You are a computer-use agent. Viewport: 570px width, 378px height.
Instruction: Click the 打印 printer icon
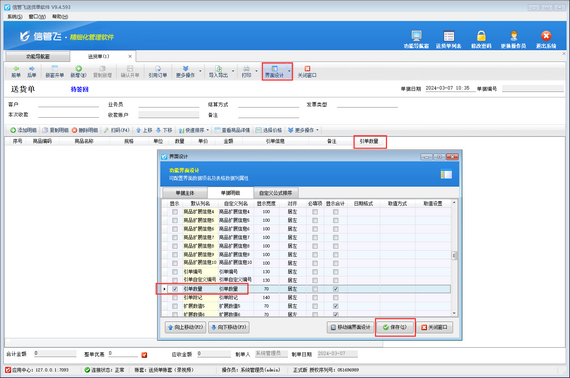click(x=246, y=69)
